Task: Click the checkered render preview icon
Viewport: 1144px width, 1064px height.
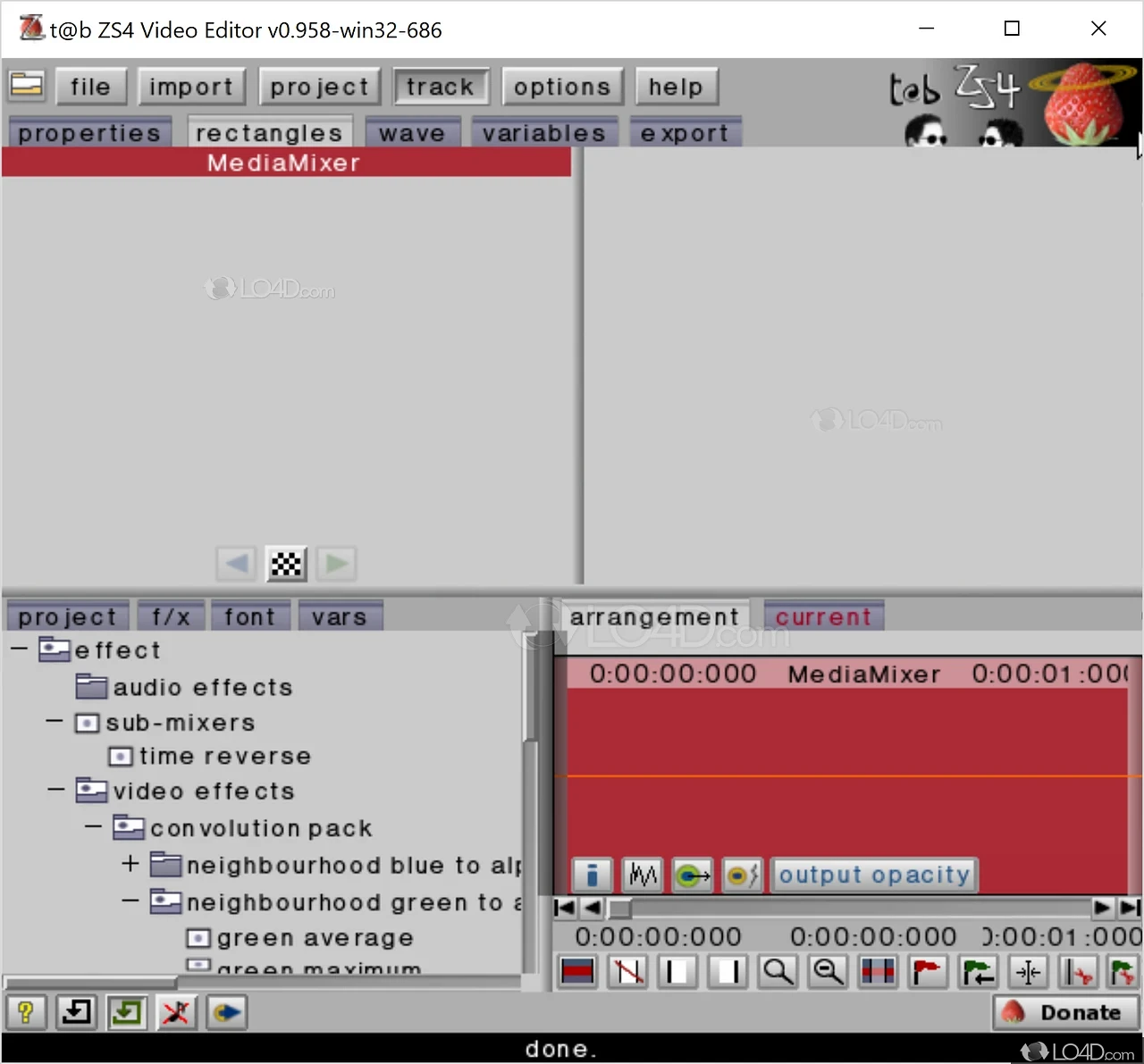Action: pyautogui.click(x=286, y=564)
